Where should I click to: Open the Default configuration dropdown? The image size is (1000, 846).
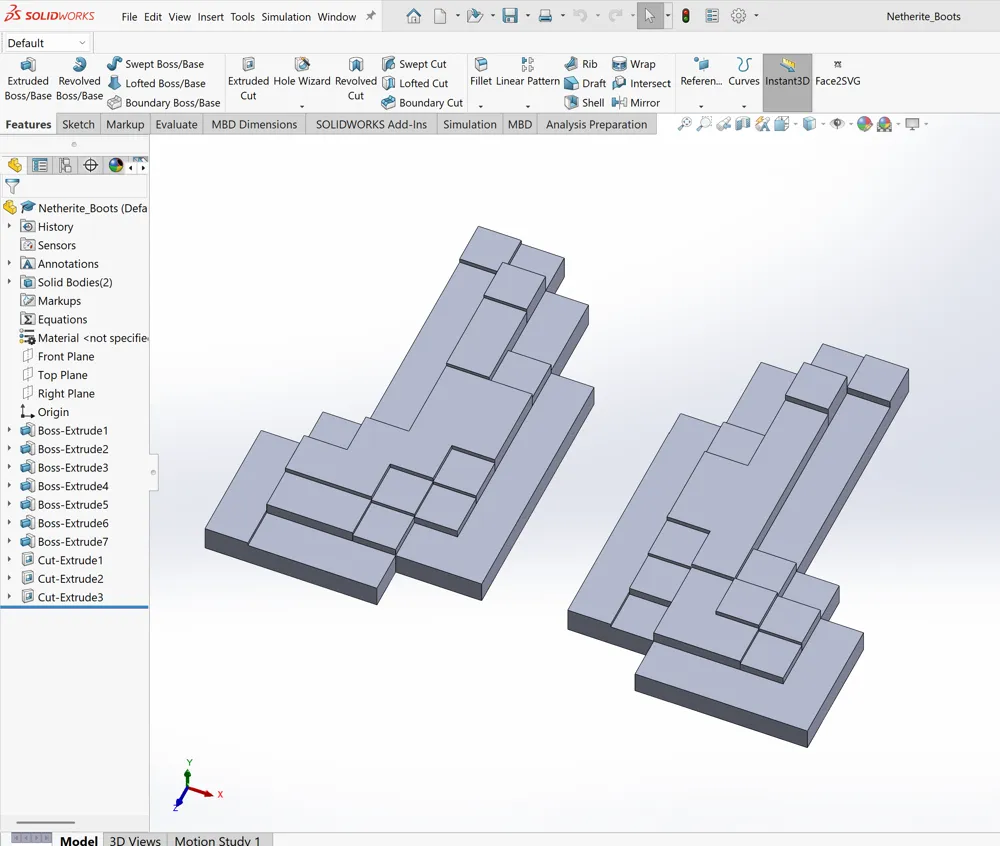(x=47, y=43)
